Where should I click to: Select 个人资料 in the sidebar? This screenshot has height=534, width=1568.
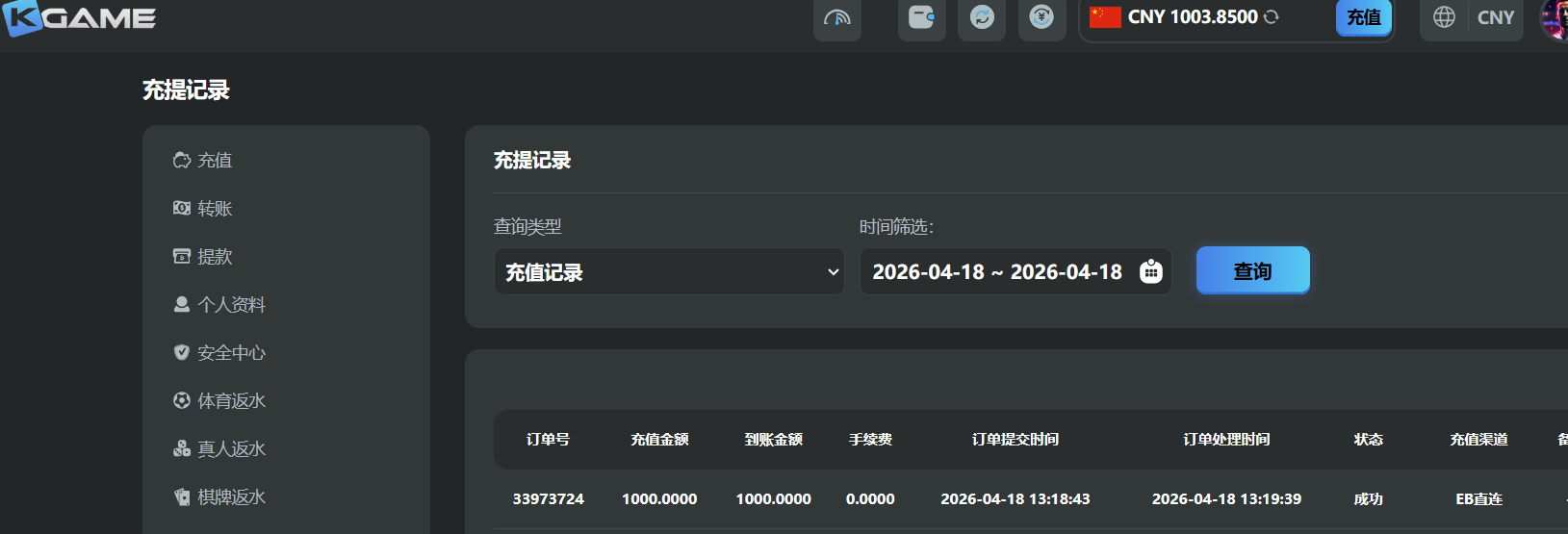coord(231,305)
